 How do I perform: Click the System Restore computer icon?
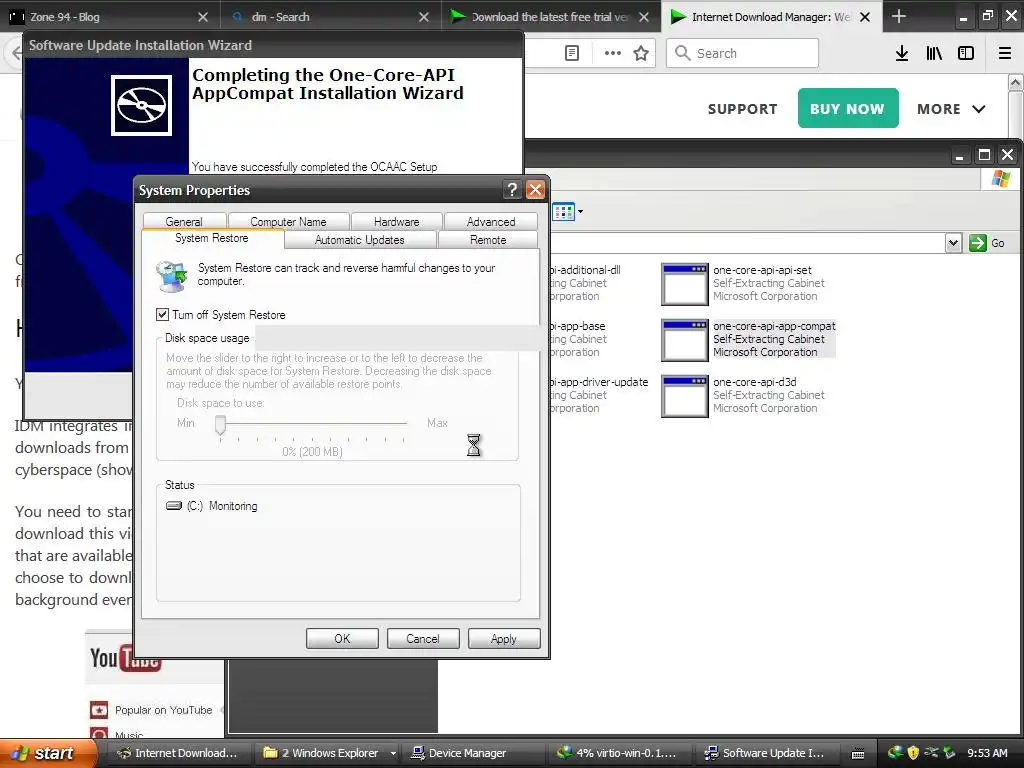[x=172, y=275]
